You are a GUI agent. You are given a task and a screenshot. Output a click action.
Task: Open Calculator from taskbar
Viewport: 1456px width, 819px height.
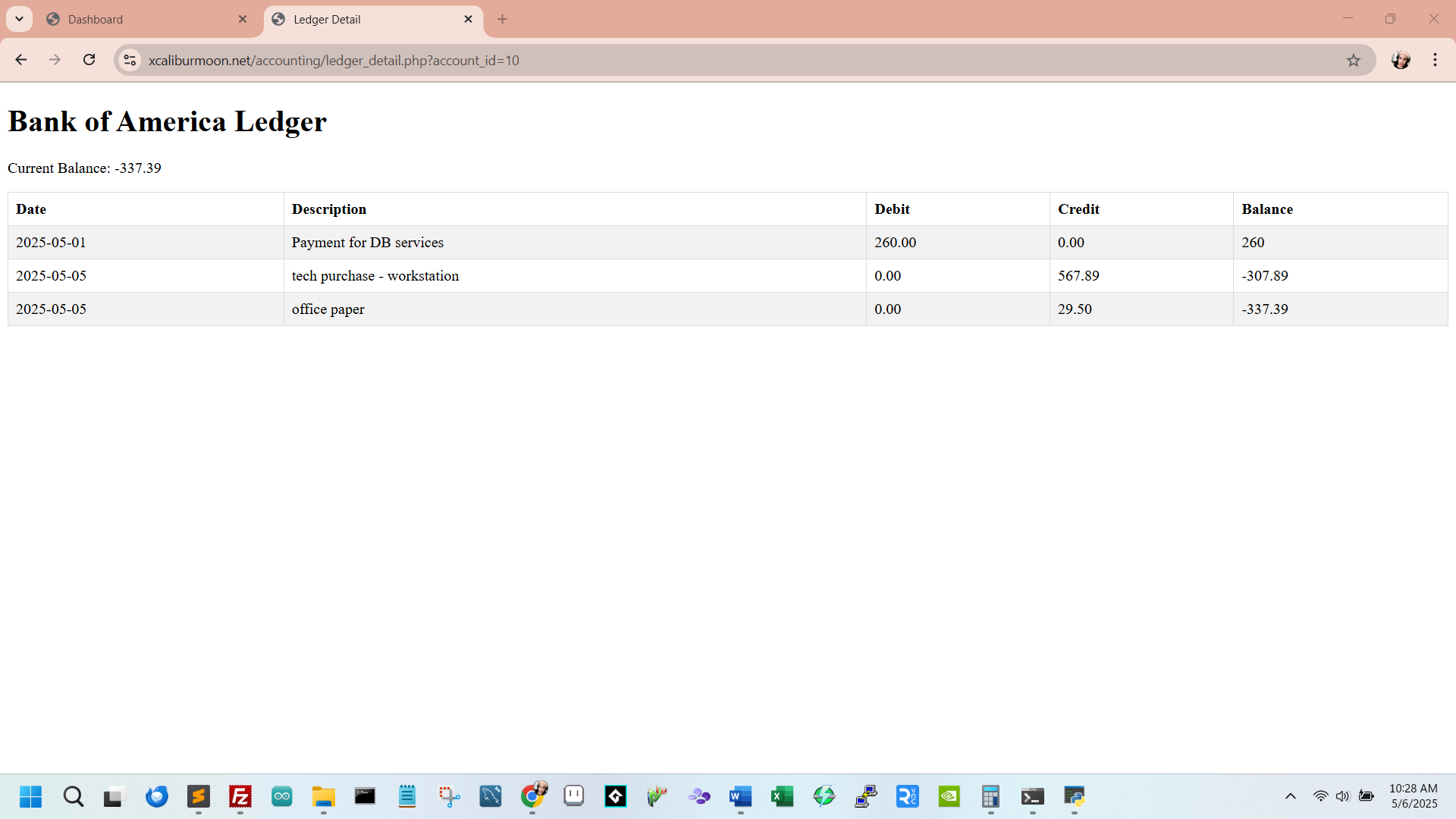point(991,796)
